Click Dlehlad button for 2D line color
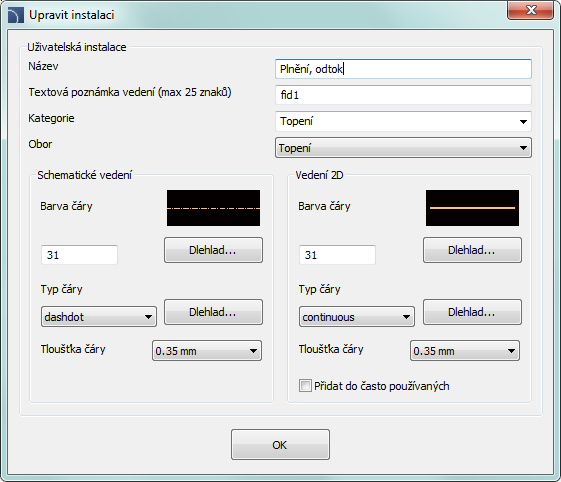 coord(472,250)
